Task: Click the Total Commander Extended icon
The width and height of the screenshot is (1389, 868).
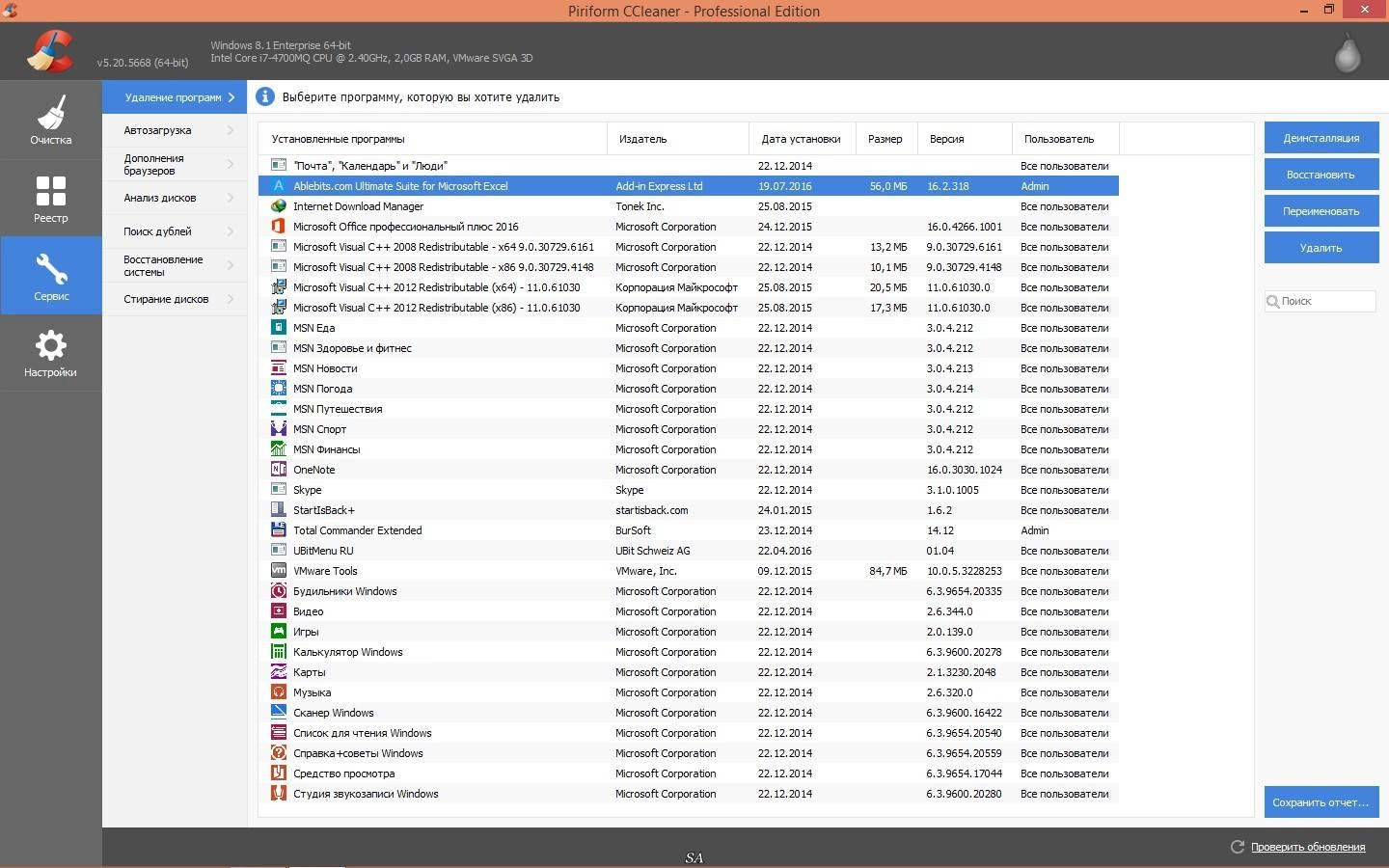Action: (x=278, y=530)
